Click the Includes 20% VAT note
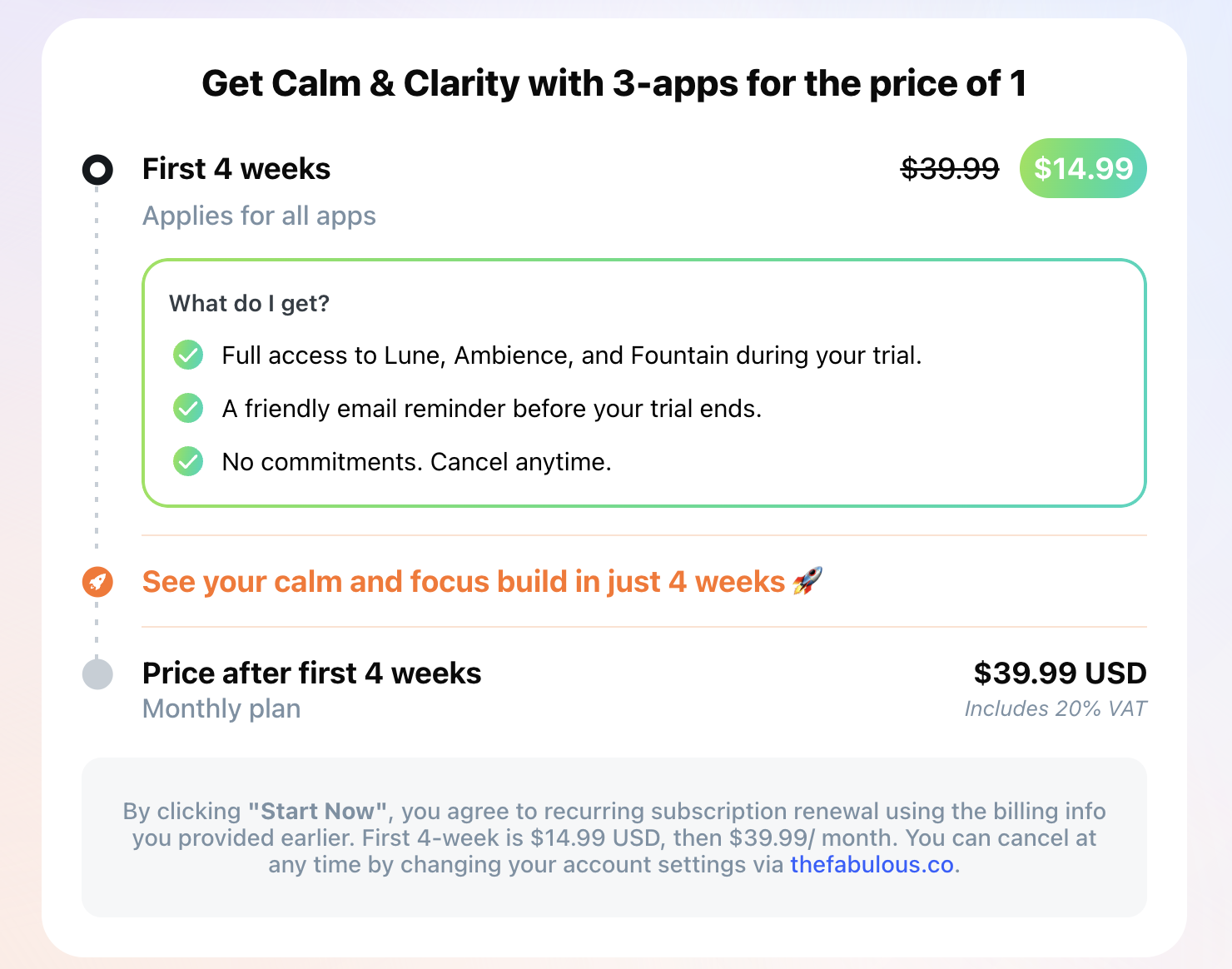Screen dimensions: 1232x969 tap(1055, 708)
